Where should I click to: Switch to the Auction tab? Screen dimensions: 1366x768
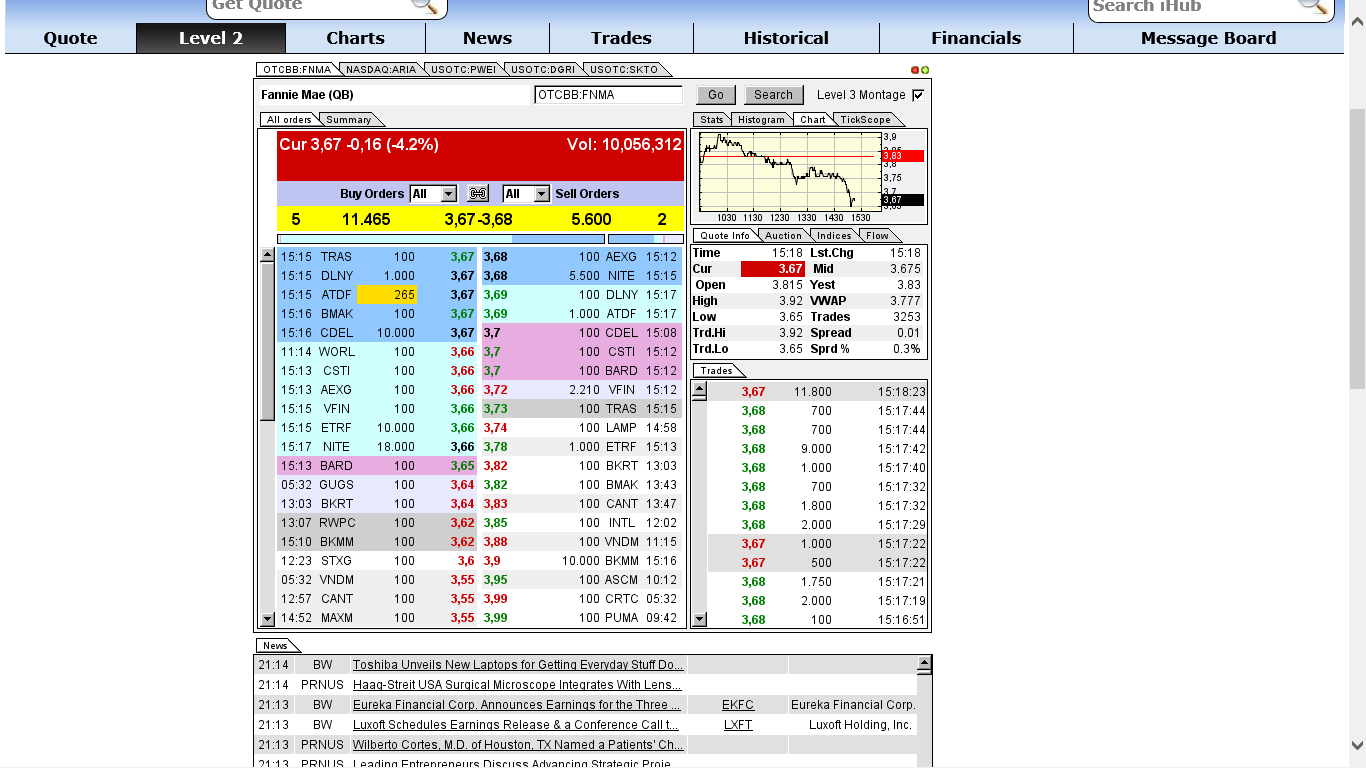[783, 236]
